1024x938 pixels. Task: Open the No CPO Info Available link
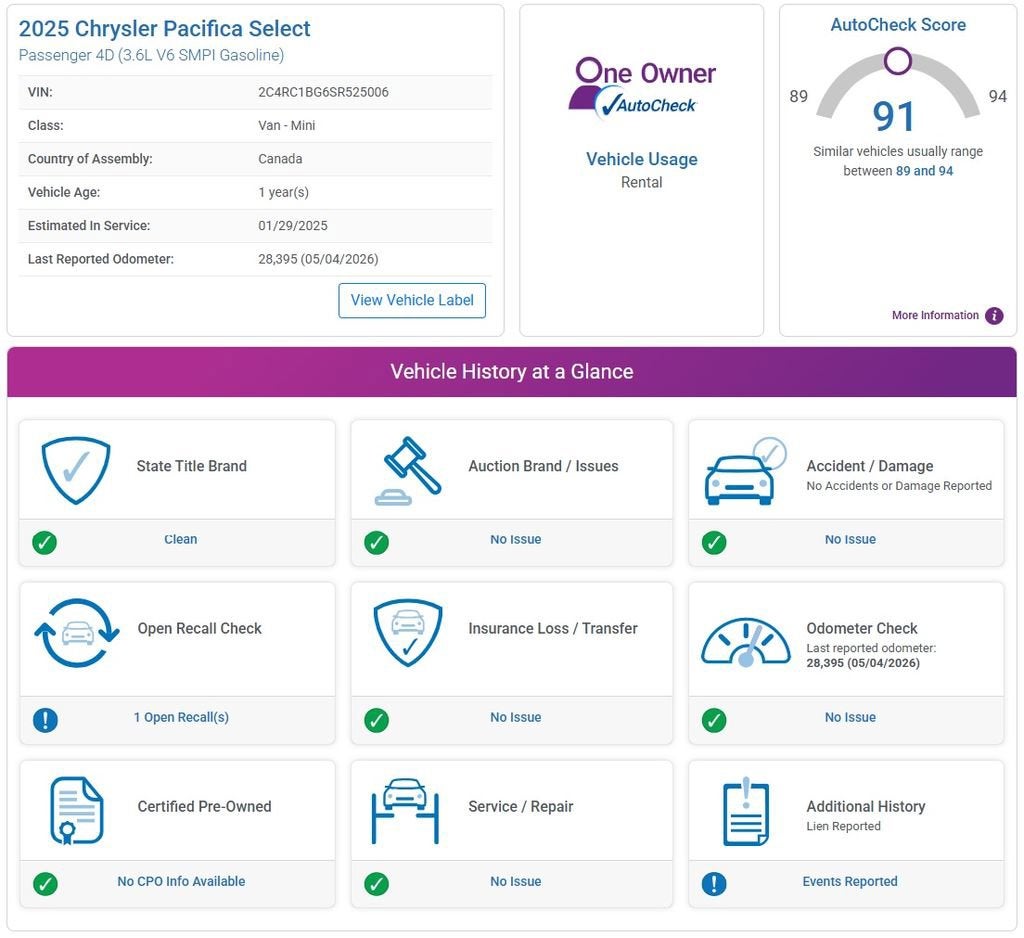point(181,881)
